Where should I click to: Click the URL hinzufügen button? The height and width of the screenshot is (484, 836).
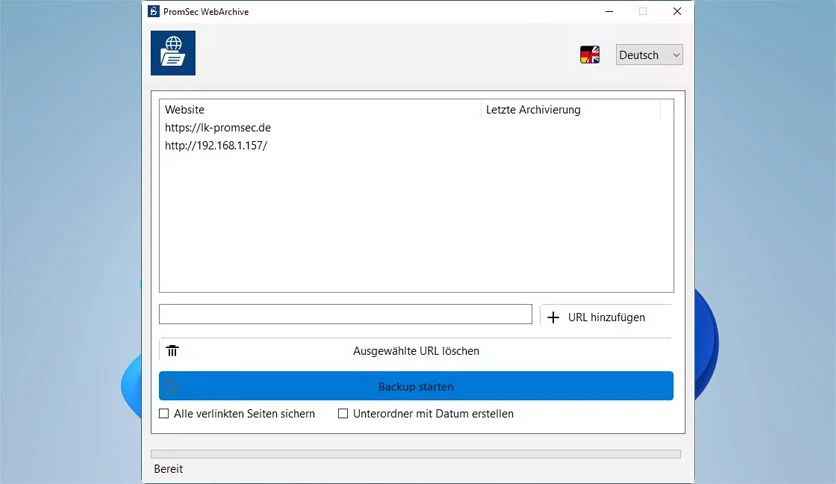click(x=606, y=317)
